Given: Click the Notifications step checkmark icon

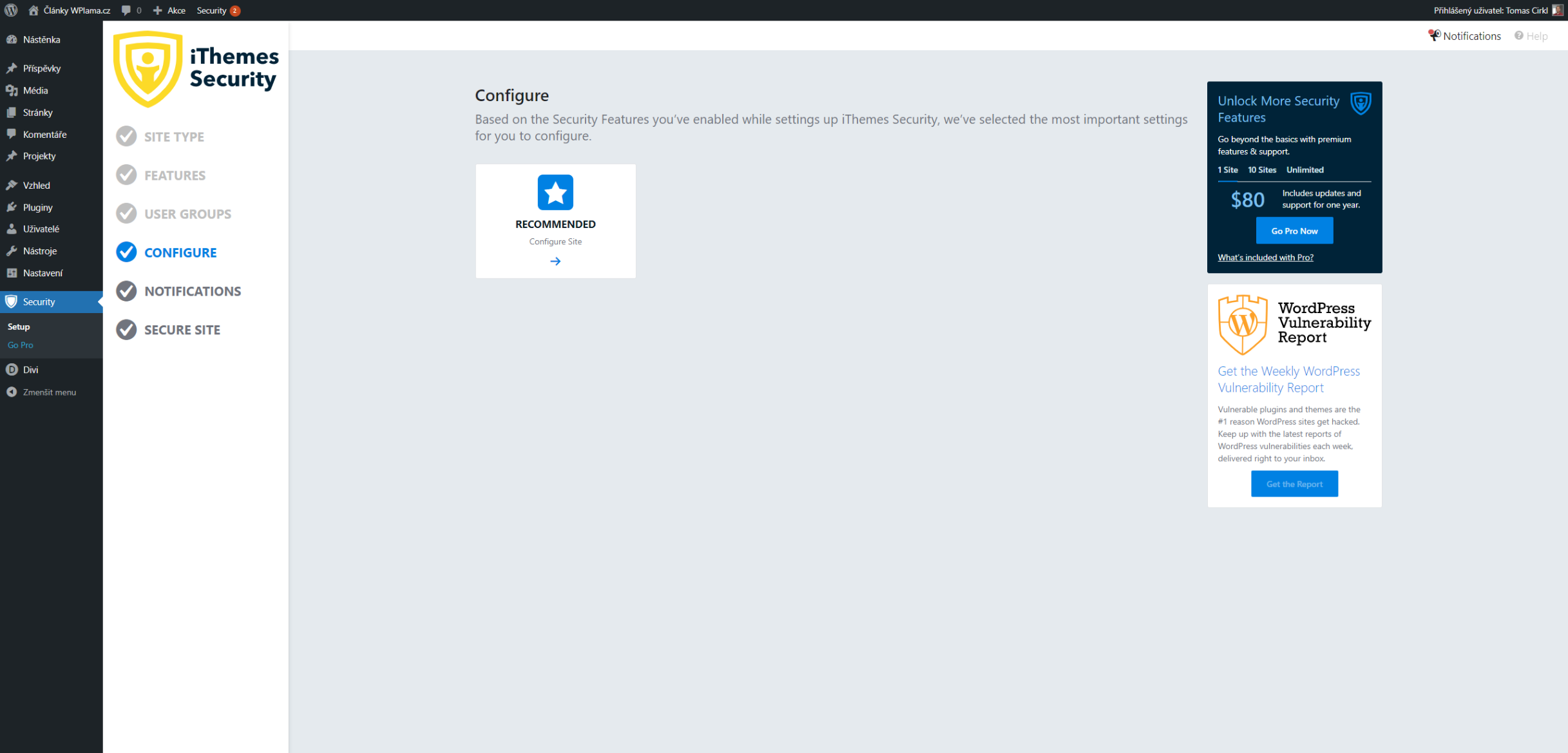Looking at the screenshot, I should click(x=126, y=291).
